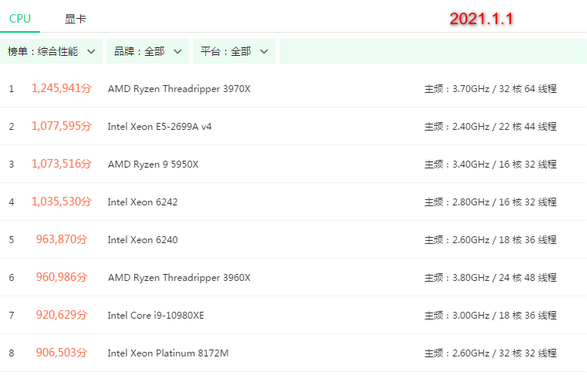The width and height of the screenshot is (587, 375).
Task: Open the AMD Ryzen 9 5950X entry
Action: 153,164
